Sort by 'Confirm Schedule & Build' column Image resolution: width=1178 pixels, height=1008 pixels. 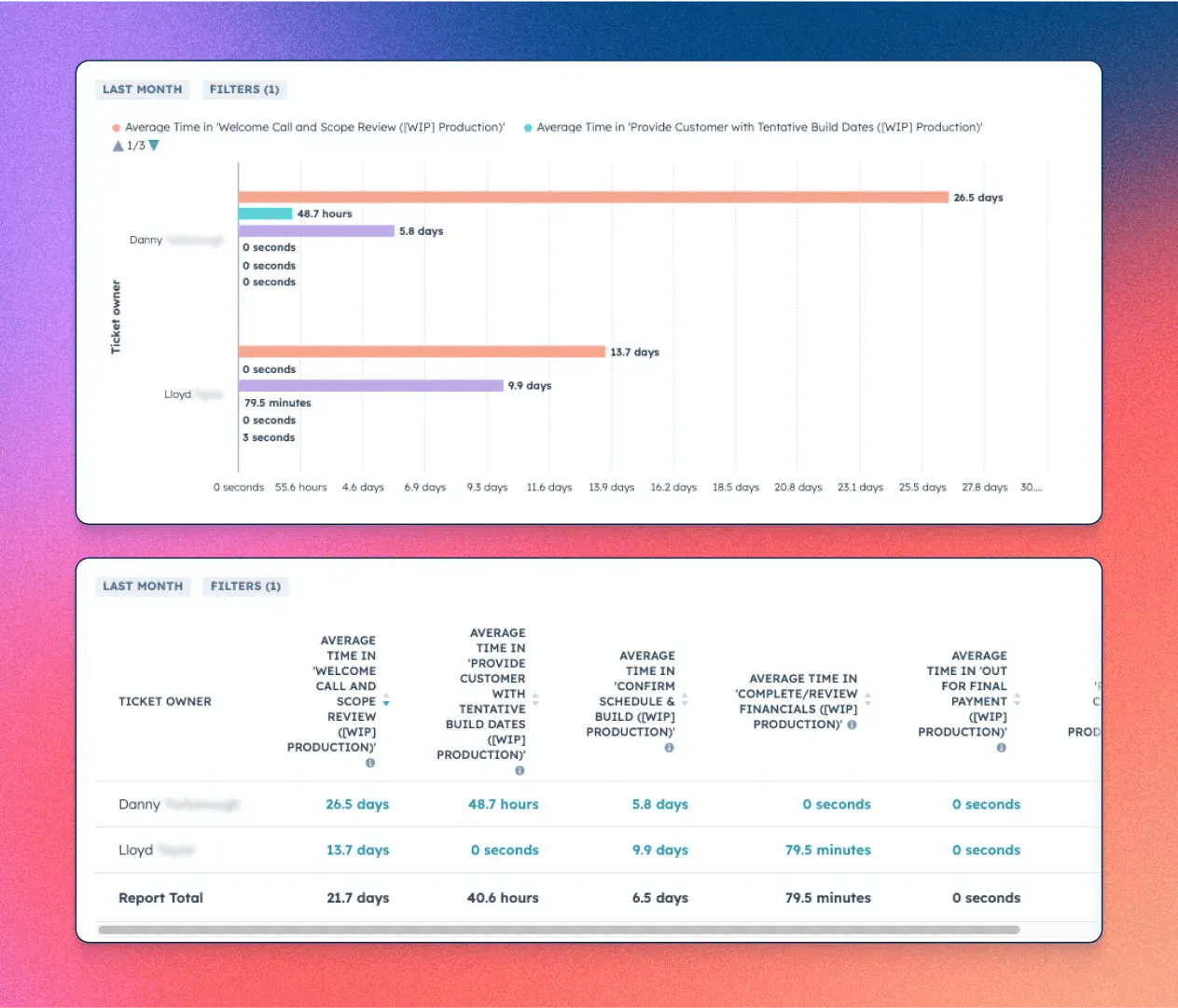(685, 698)
